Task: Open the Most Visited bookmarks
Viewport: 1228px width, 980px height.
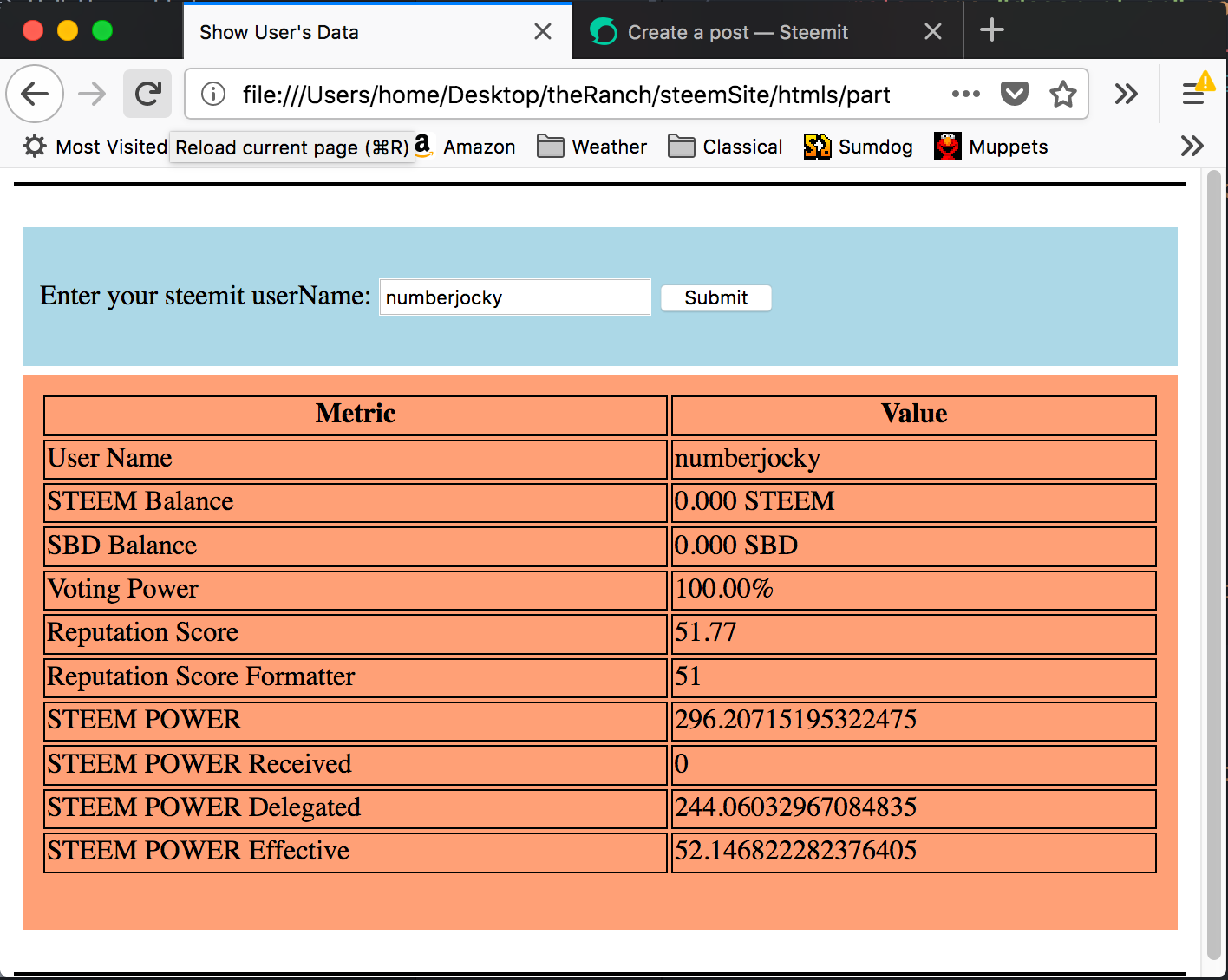Action: (95, 147)
